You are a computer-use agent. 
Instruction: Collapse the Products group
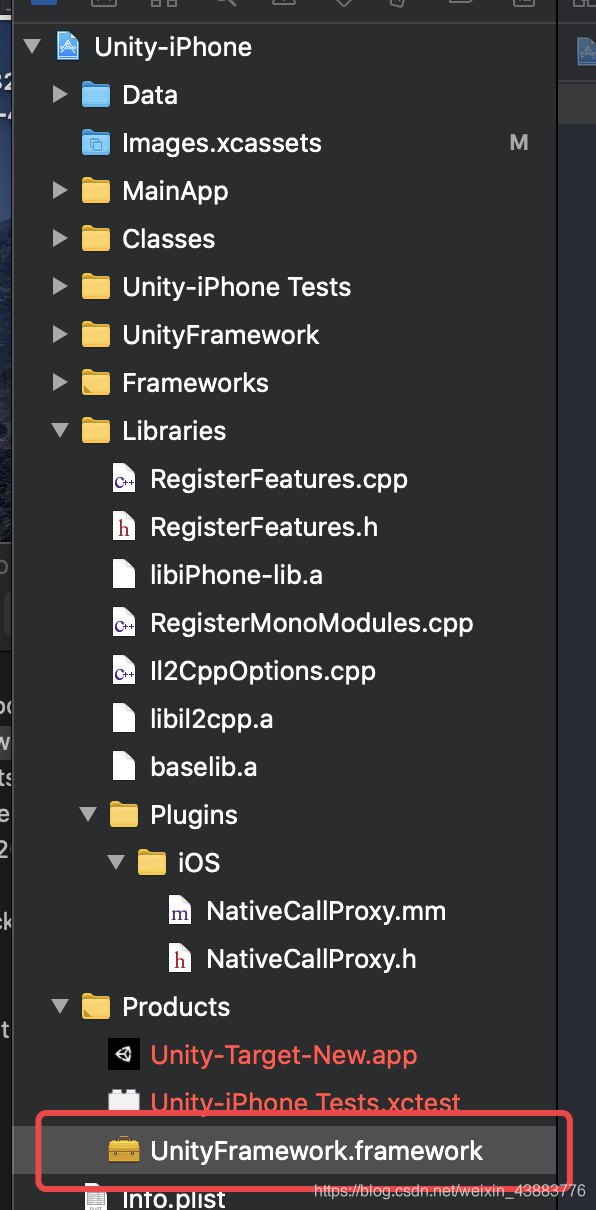tap(60, 1007)
